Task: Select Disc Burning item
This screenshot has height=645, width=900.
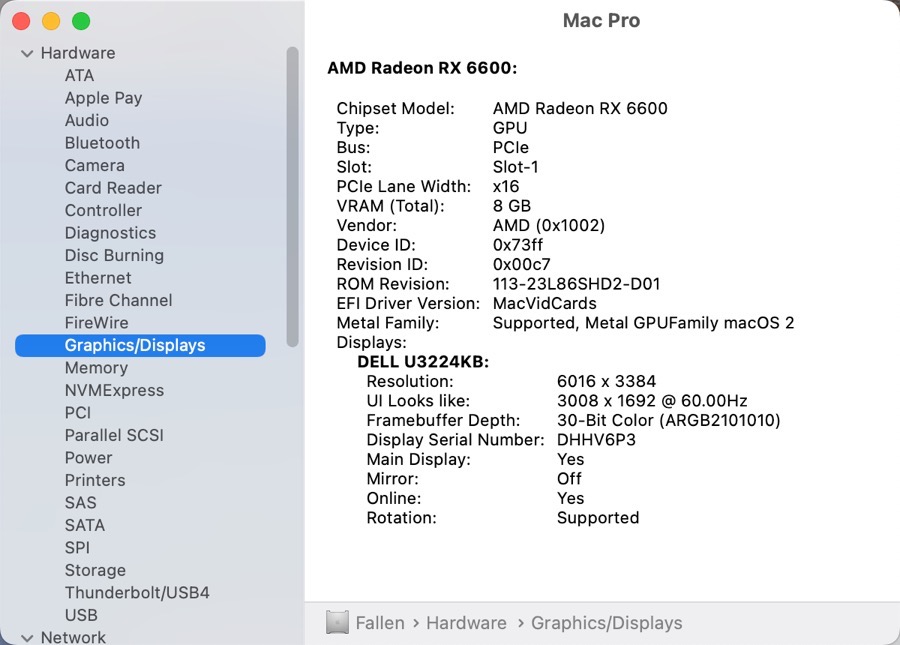Action: (114, 255)
